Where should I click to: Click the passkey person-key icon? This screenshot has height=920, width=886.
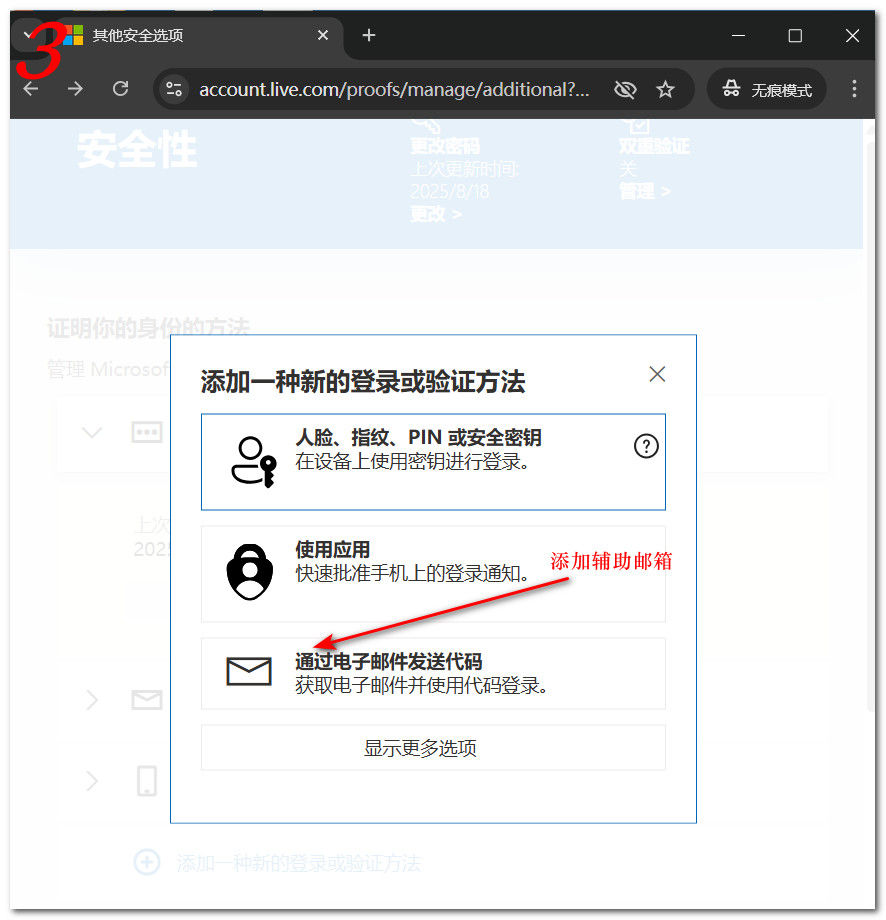click(x=253, y=462)
